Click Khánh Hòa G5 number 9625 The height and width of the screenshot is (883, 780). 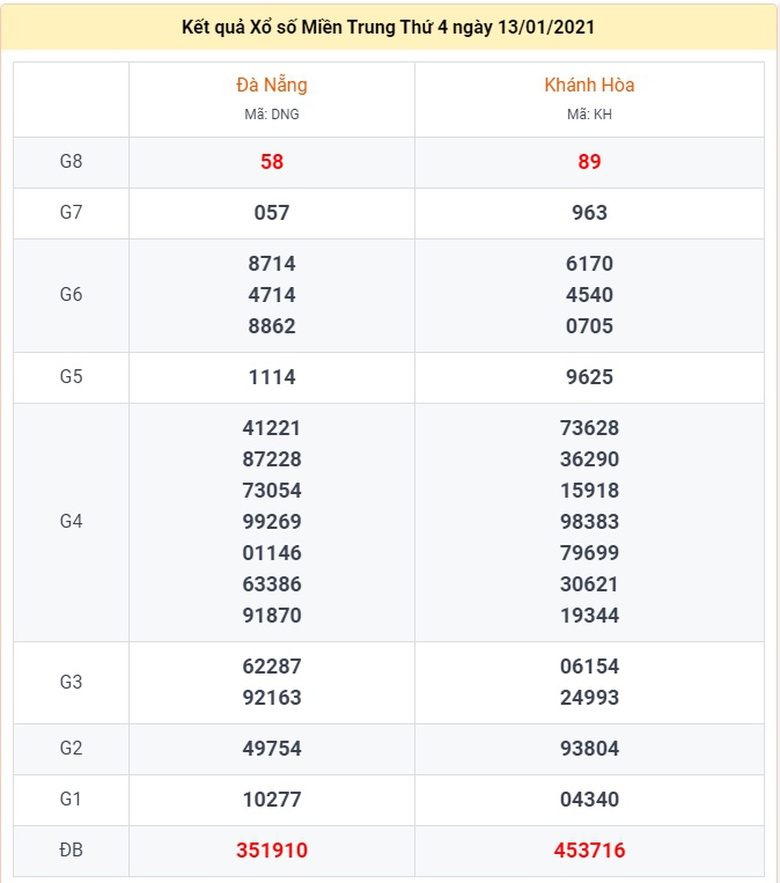pyautogui.click(x=589, y=377)
